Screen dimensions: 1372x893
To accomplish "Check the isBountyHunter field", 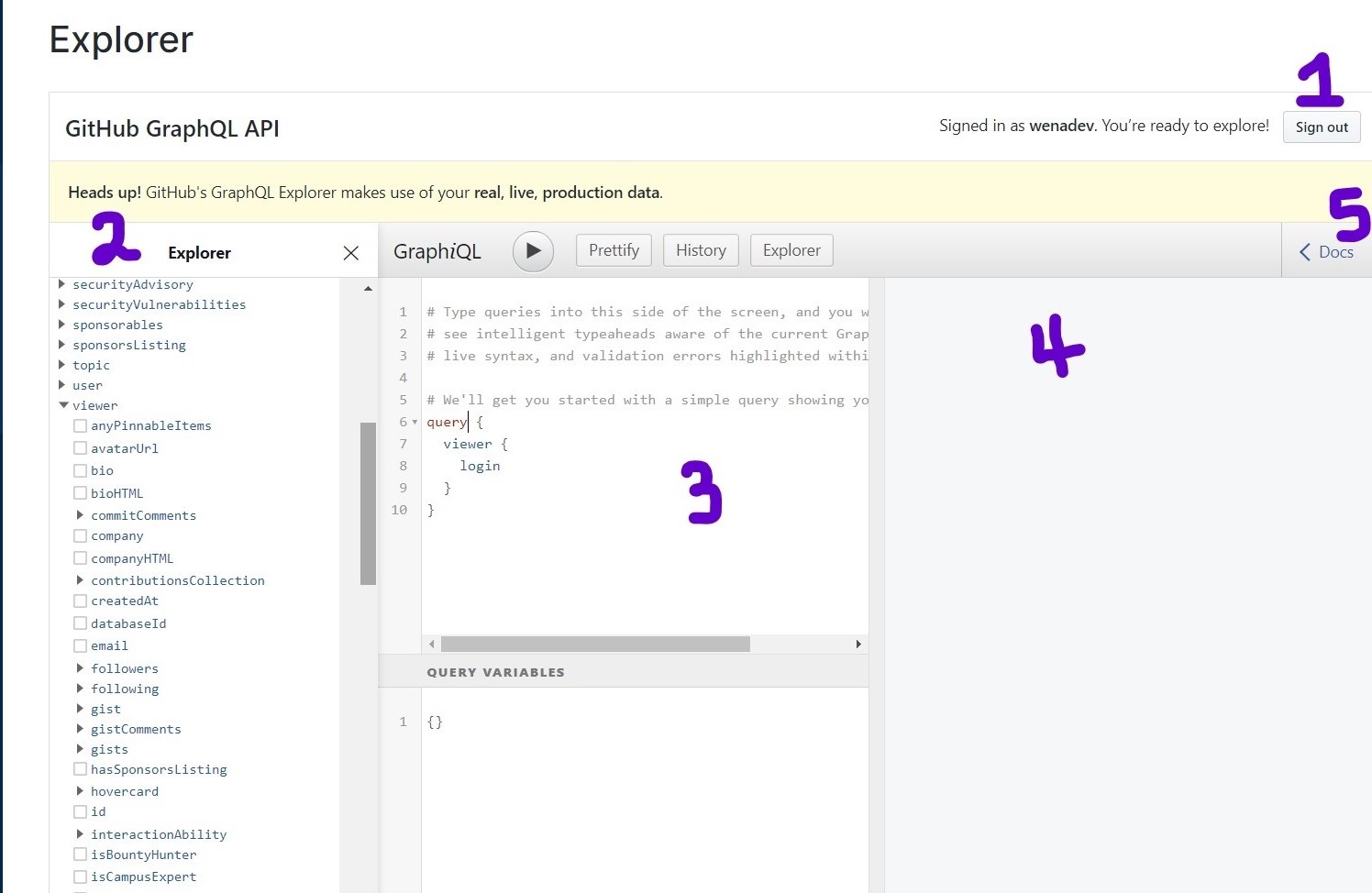I will tap(80, 854).
